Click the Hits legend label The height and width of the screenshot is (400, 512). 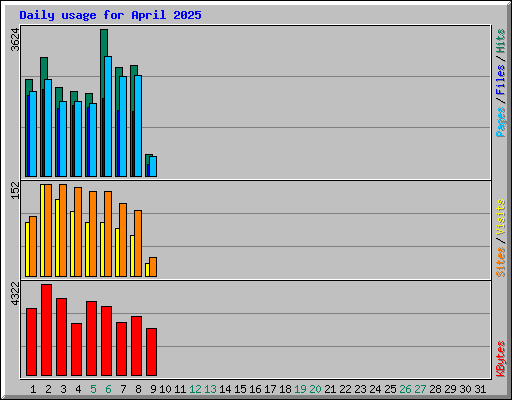[x=501, y=41]
